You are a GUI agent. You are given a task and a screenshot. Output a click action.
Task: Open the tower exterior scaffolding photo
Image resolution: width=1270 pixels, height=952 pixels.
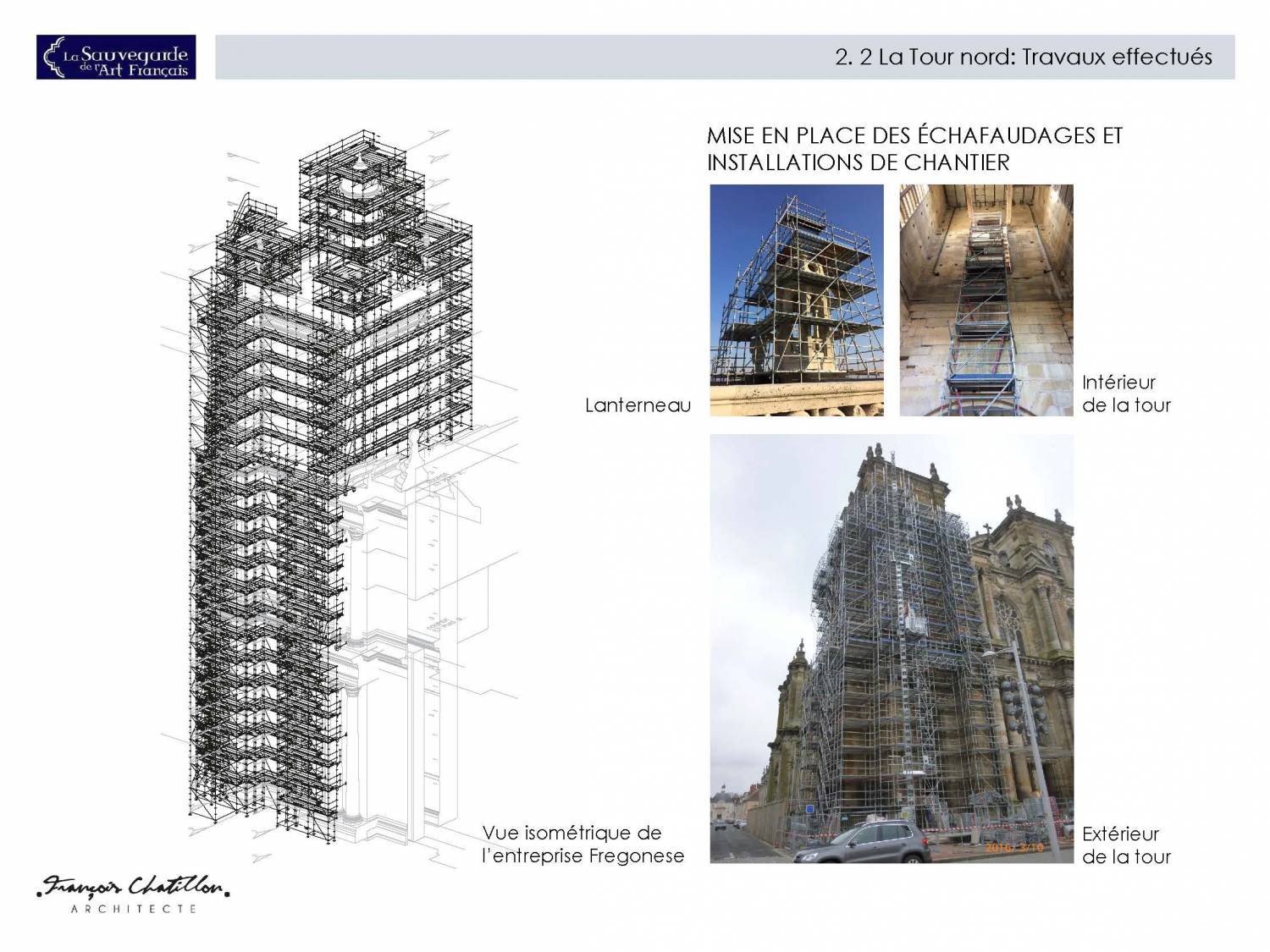click(891, 649)
